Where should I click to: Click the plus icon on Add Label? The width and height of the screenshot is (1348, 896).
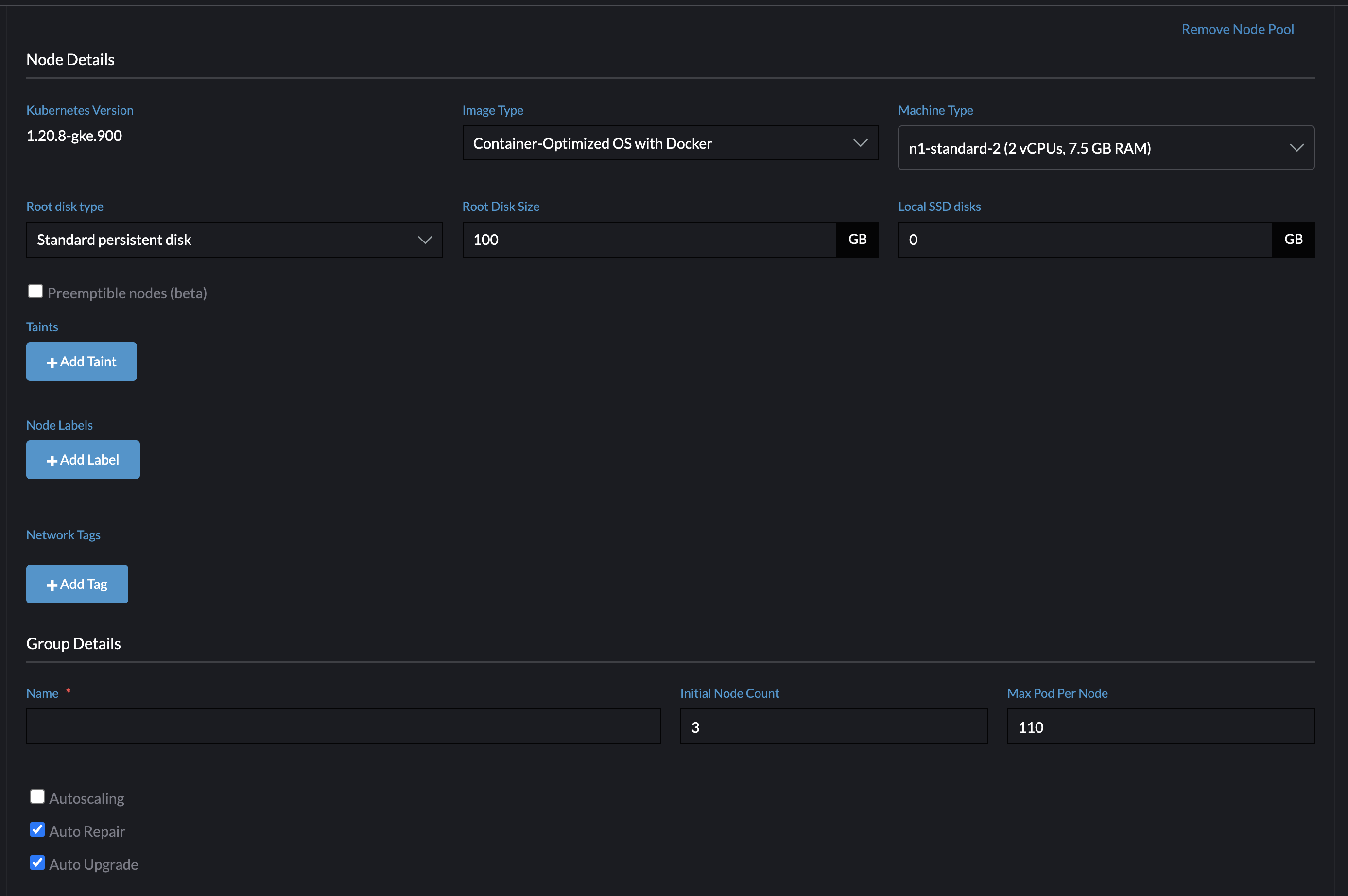click(52, 460)
